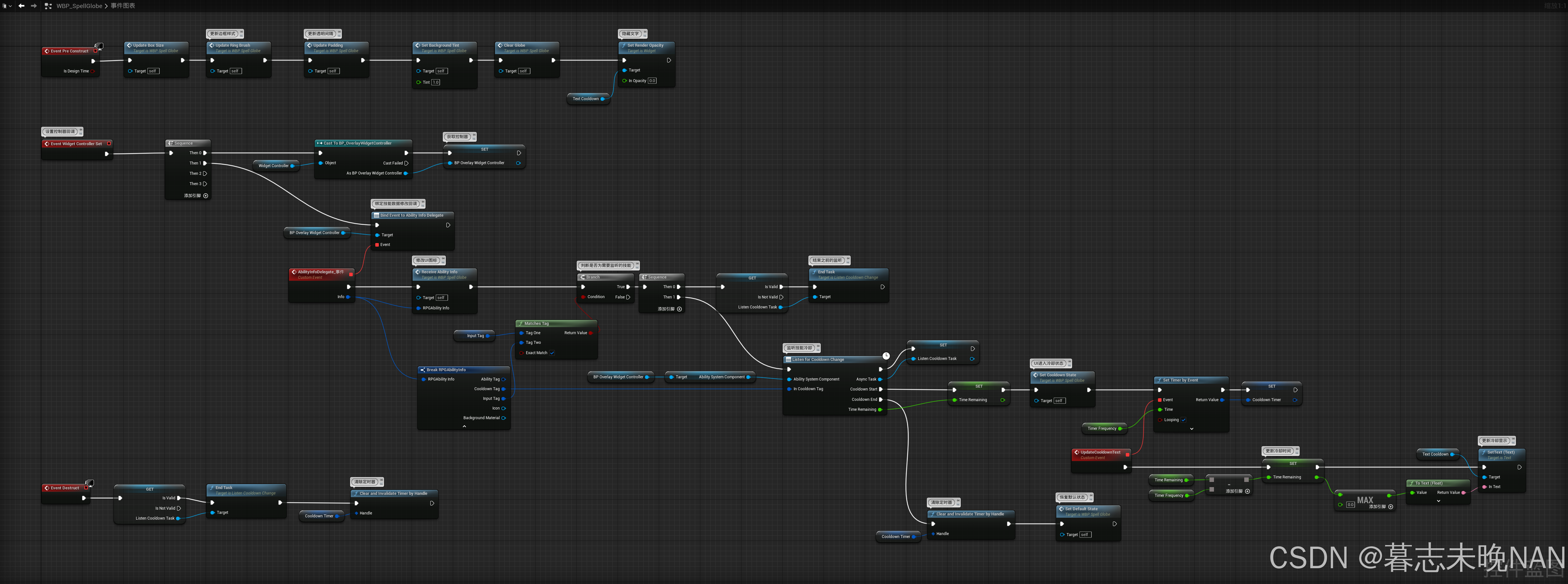Select the SetText (Text) node header

1502,454
